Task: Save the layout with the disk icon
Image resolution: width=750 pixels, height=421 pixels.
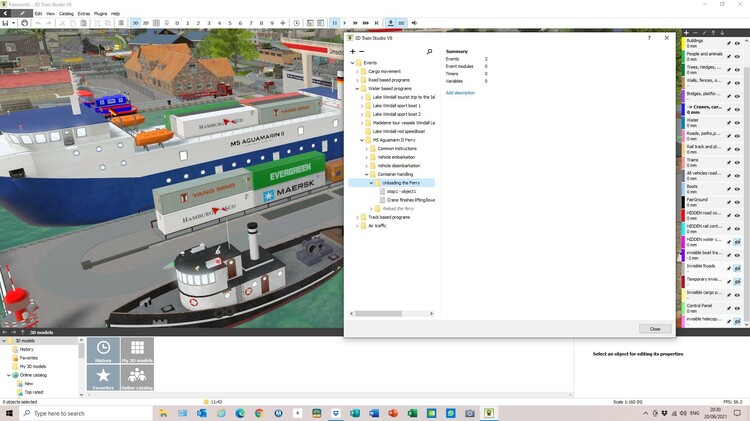Action: 5,23
